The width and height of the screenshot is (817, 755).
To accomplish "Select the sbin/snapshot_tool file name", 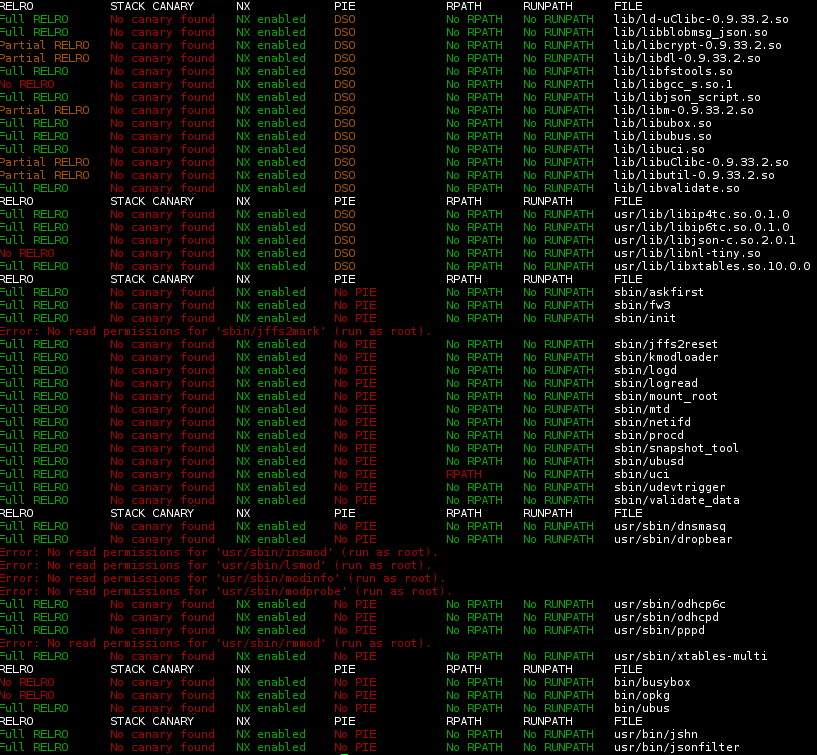I will tap(676, 449).
